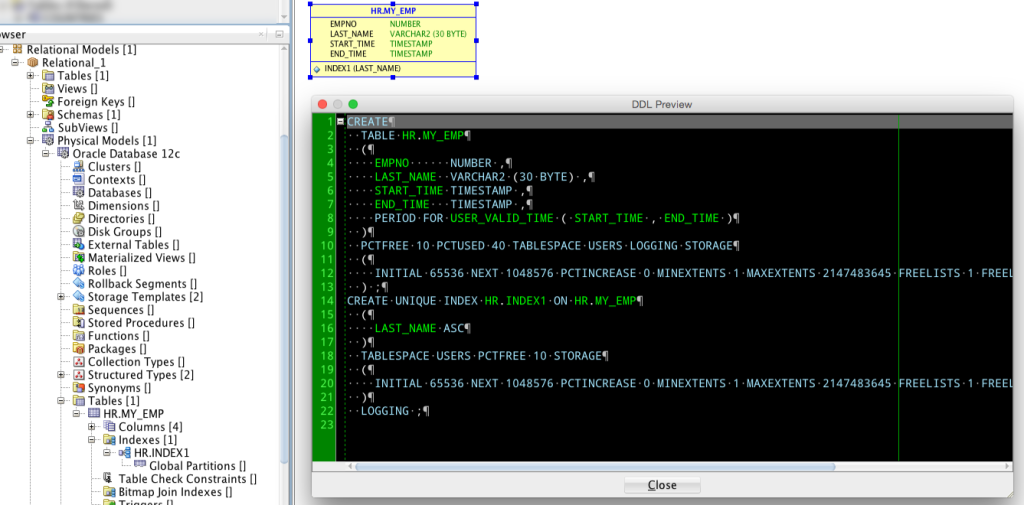Click the LAST_NAME column in diagram table

(351, 33)
